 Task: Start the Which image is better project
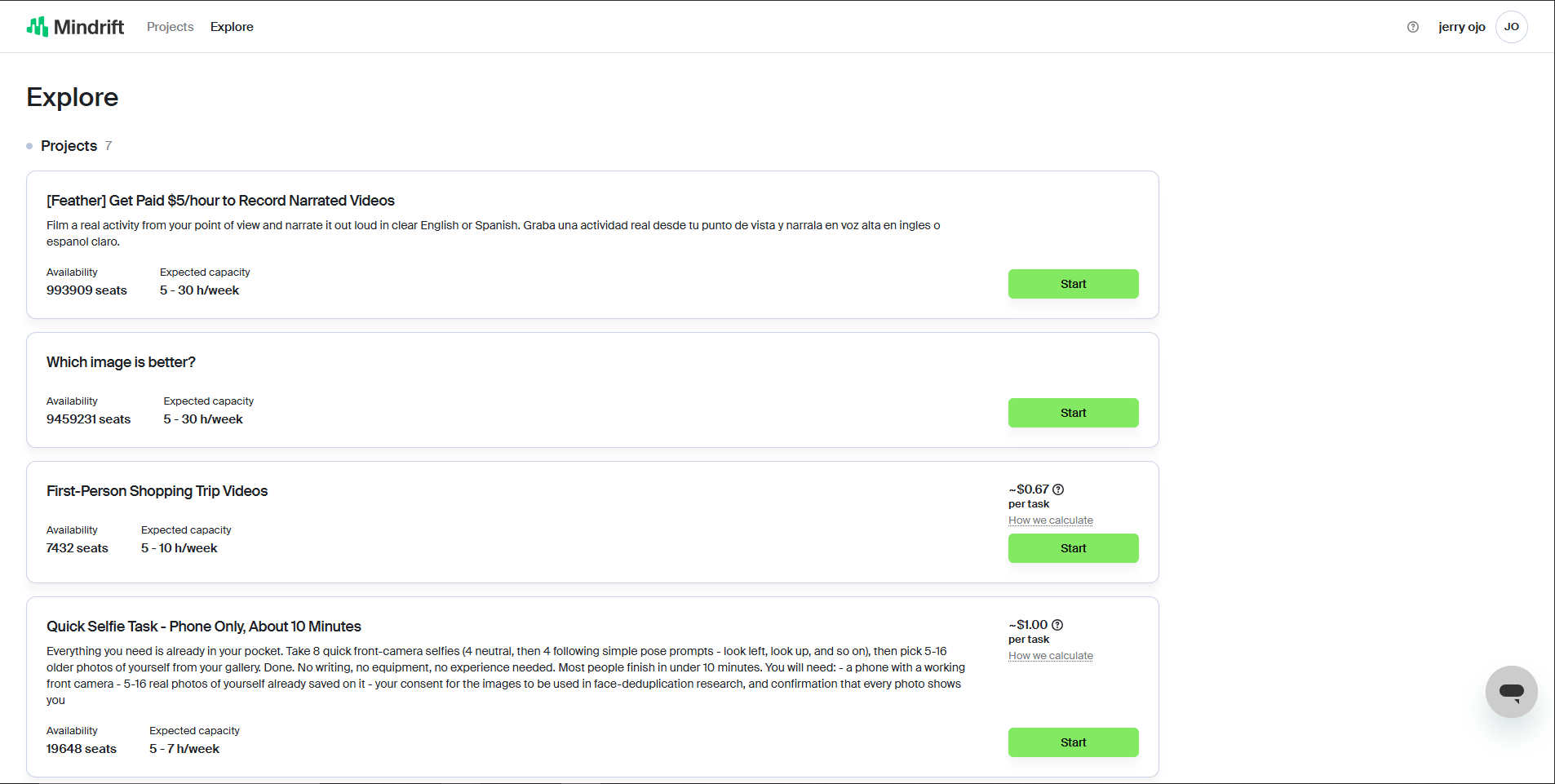[1074, 413]
